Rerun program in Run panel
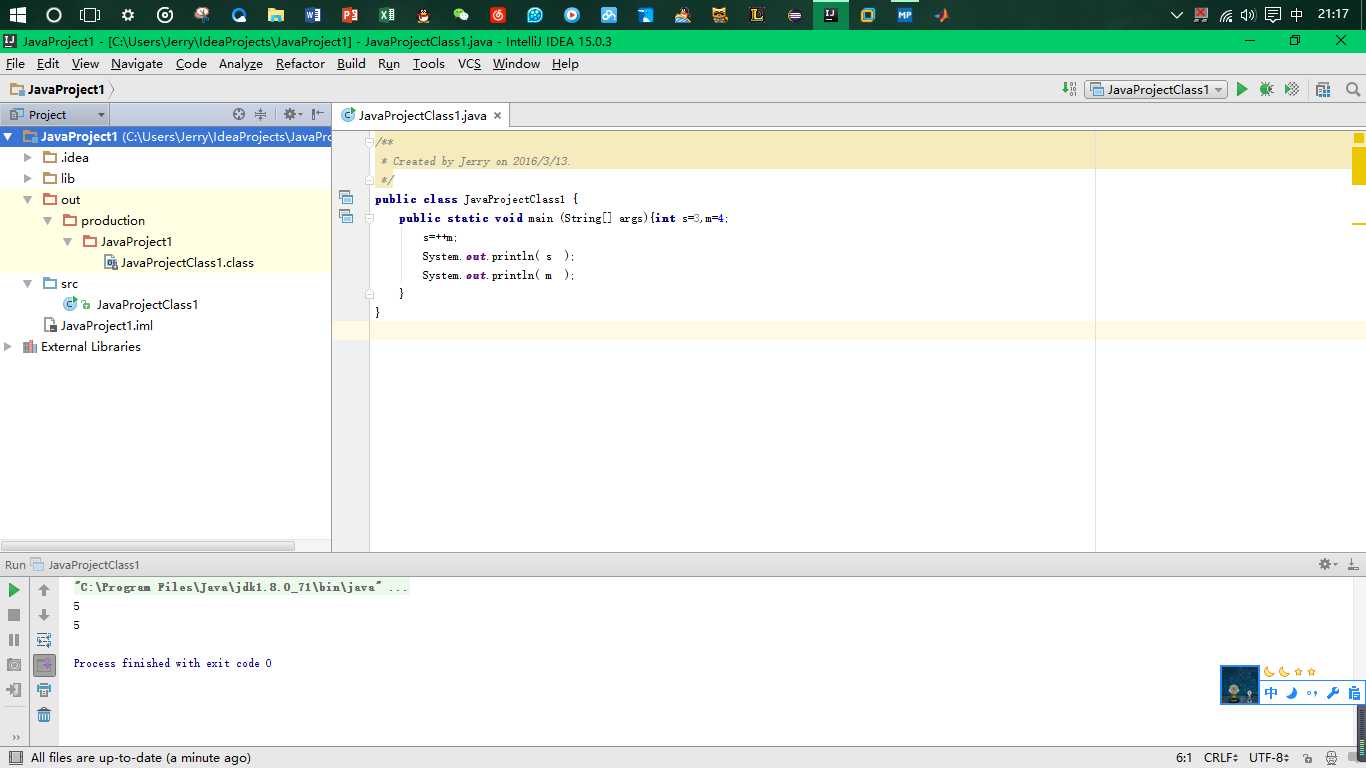 14,590
